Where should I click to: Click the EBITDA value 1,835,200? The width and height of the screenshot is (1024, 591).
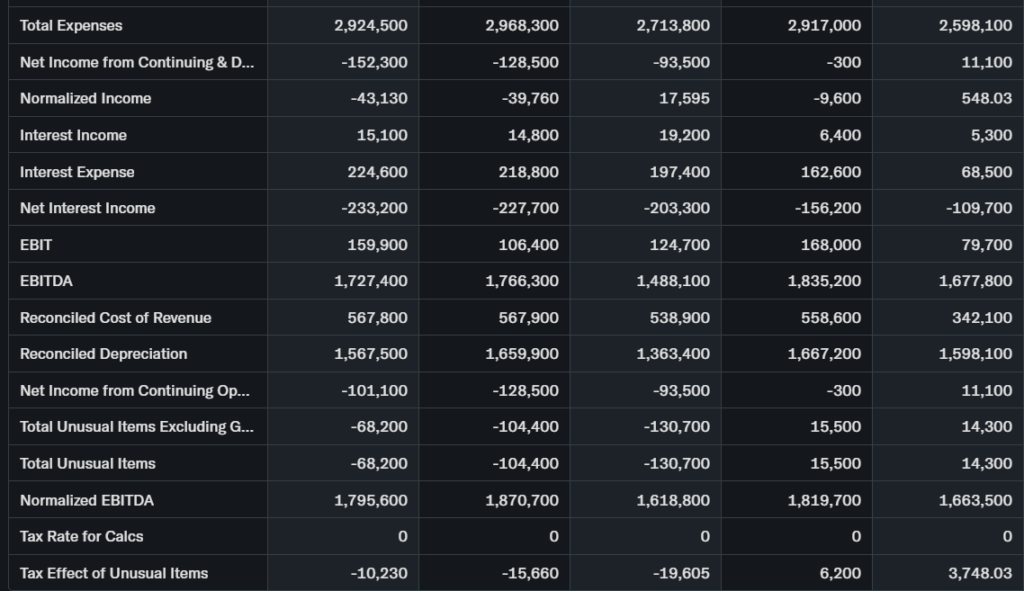(824, 281)
